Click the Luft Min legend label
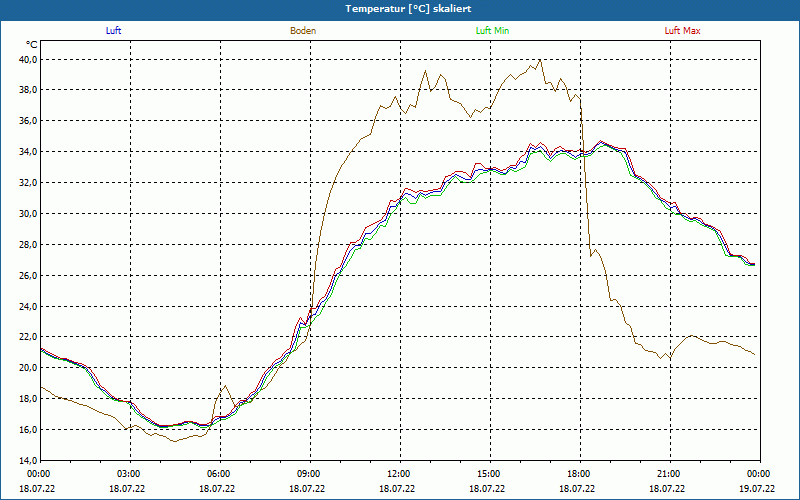The width and height of the screenshot is (800, 500). point(492,31)
